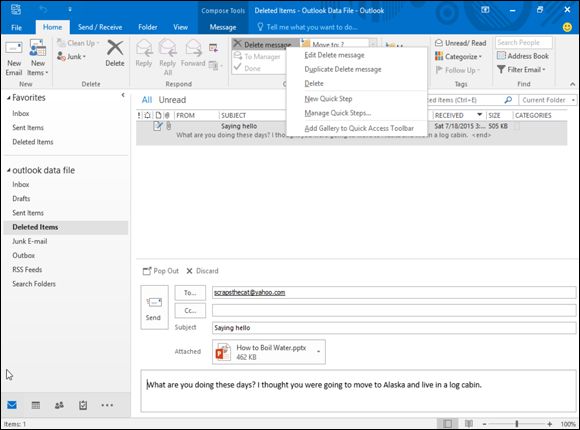Collapse the Favorites section

pos(9,98)
